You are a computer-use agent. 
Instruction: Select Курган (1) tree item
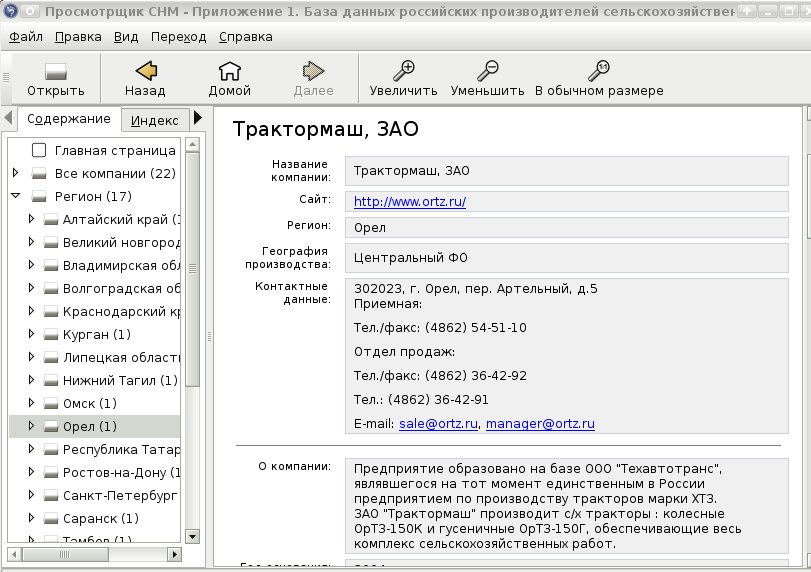coord(97,334)
